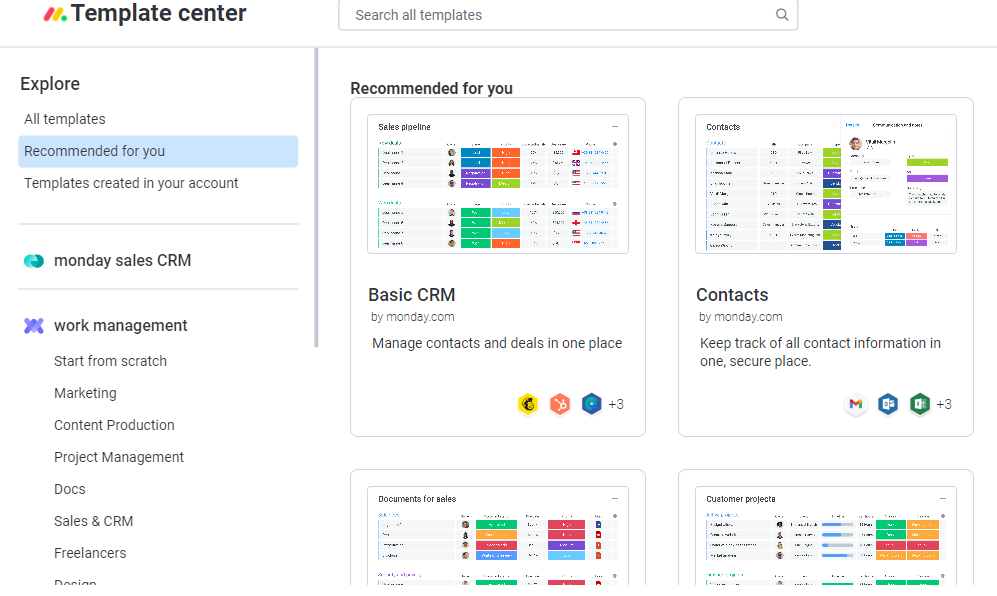Click the work management product icon
Image resolution: width=997 pixels, height=596 pixels.
[x=34, y=326]
